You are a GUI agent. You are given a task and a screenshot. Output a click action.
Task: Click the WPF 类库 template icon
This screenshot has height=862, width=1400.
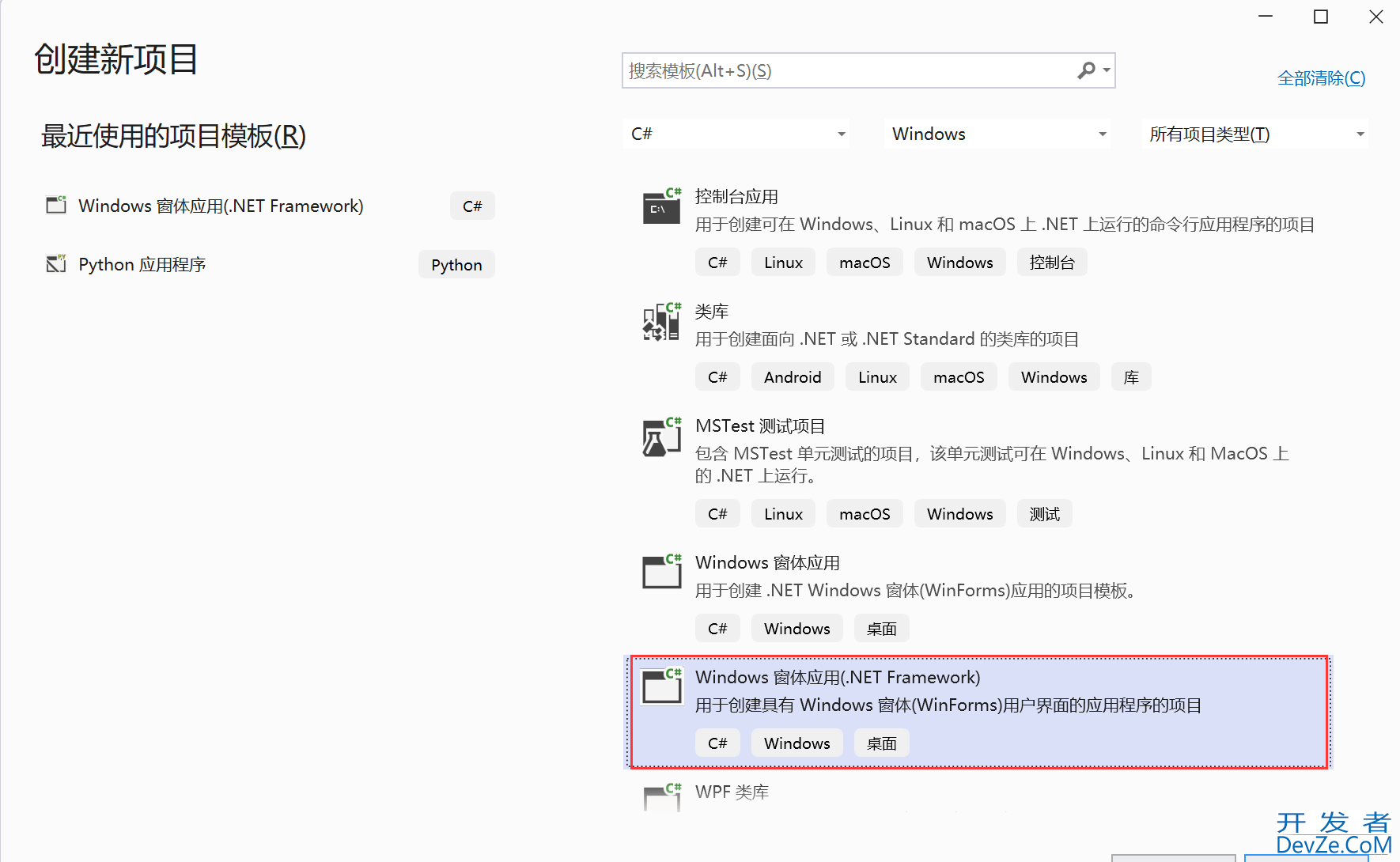click(x=662, y=797)
